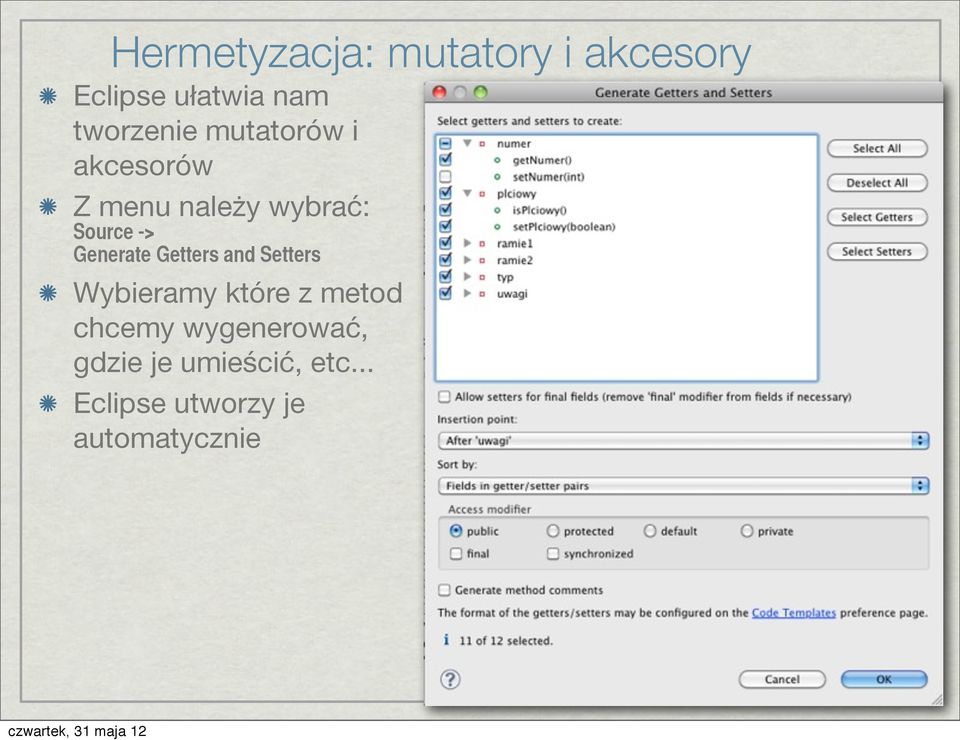Screen dimensions: 960x740
Task: Uncheck the ramie2 checkbox
Action: click(x=446, y=260)
